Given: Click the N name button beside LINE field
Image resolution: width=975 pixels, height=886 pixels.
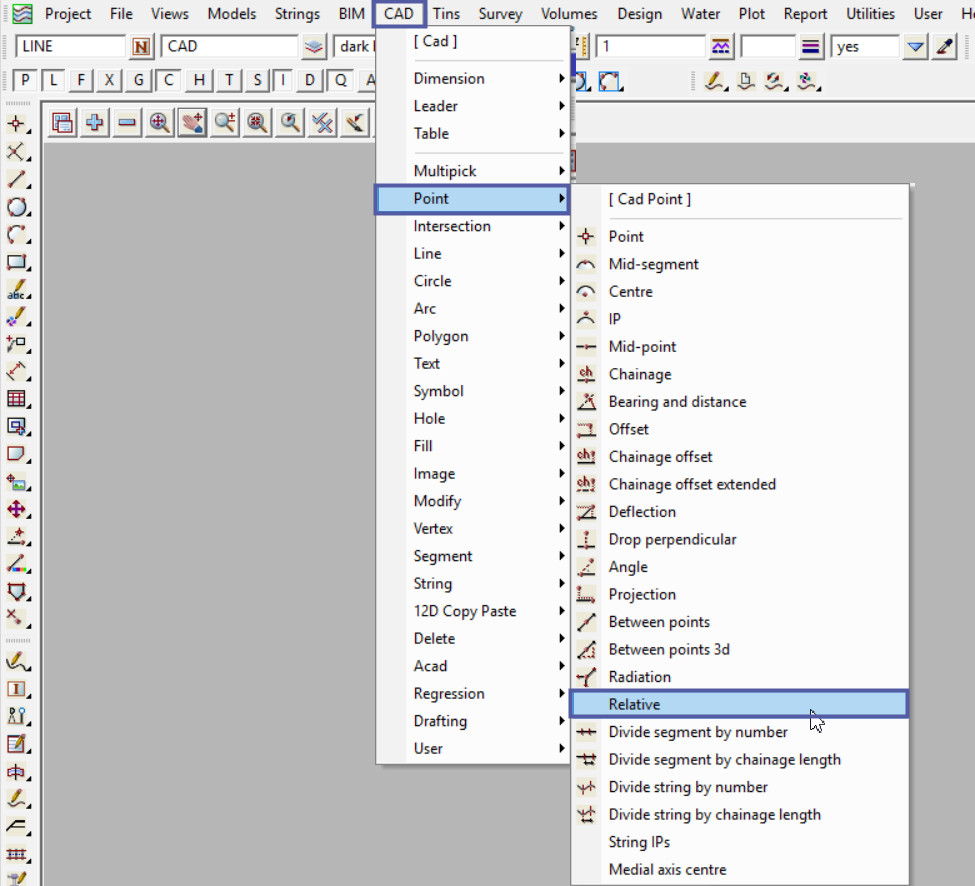Looking at the screenshot, I should 141,47.
